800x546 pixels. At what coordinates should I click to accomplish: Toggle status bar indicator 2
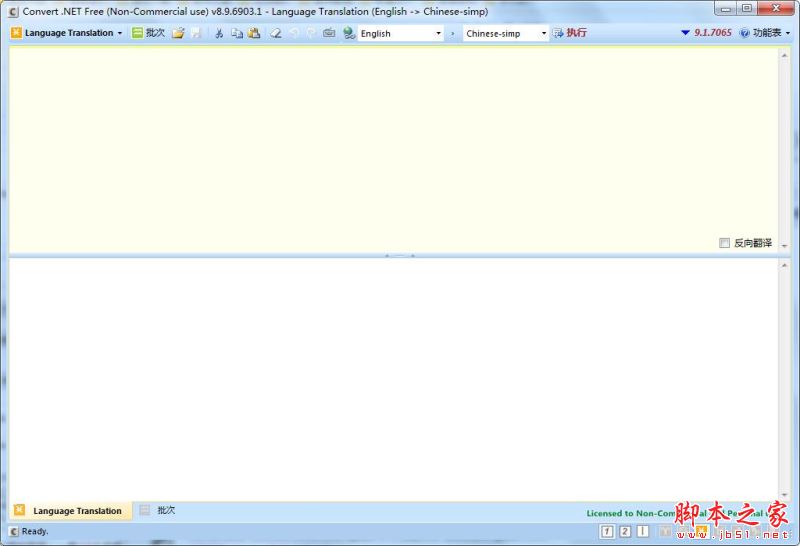[x=625, y=531]
